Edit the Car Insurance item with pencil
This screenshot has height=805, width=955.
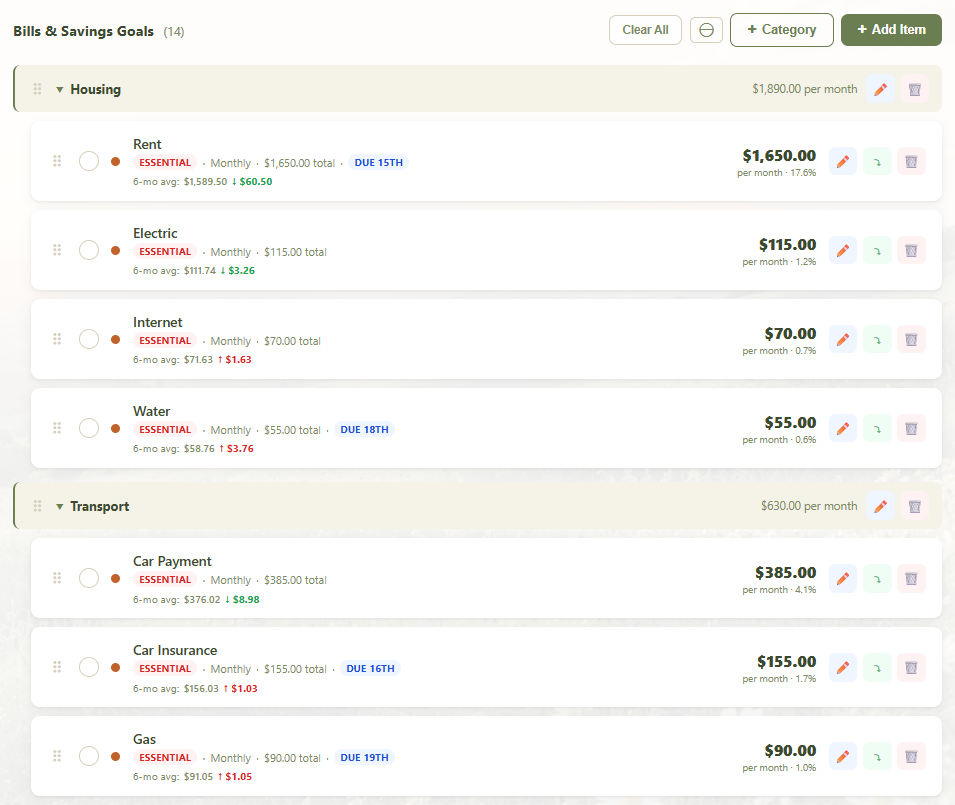[843, 667]
